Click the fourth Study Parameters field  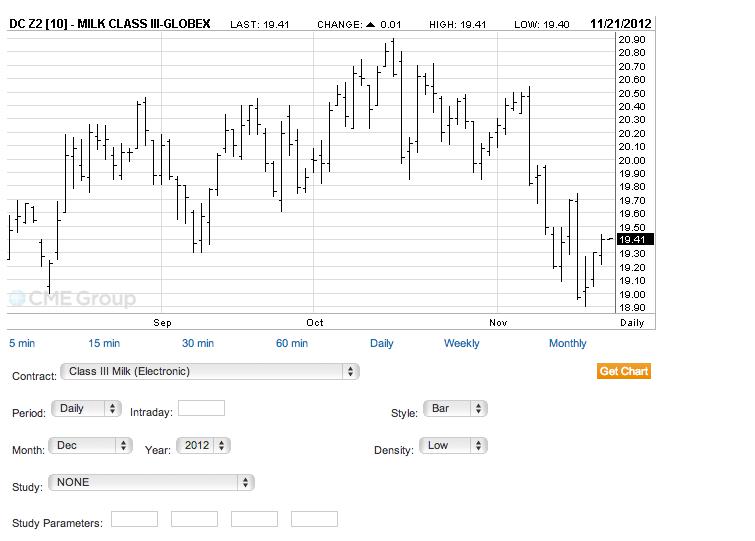pyautogui.click(x=314, y=519)
